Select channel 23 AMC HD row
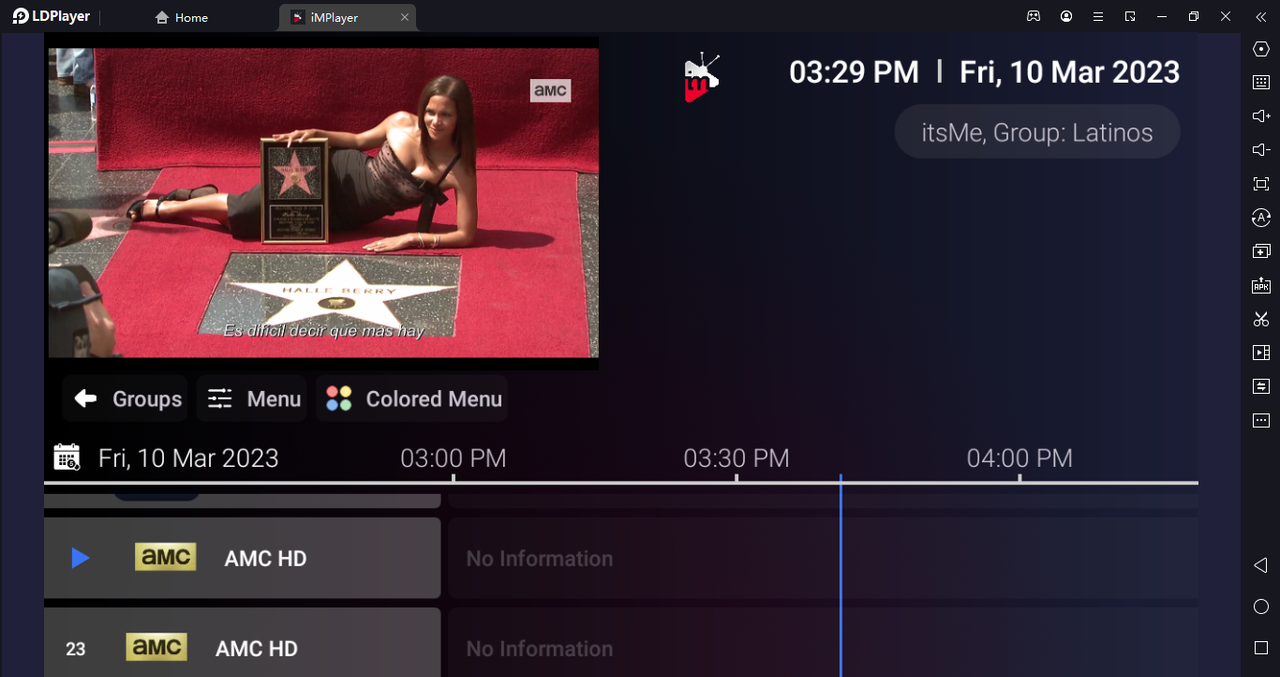 [242, 643]
